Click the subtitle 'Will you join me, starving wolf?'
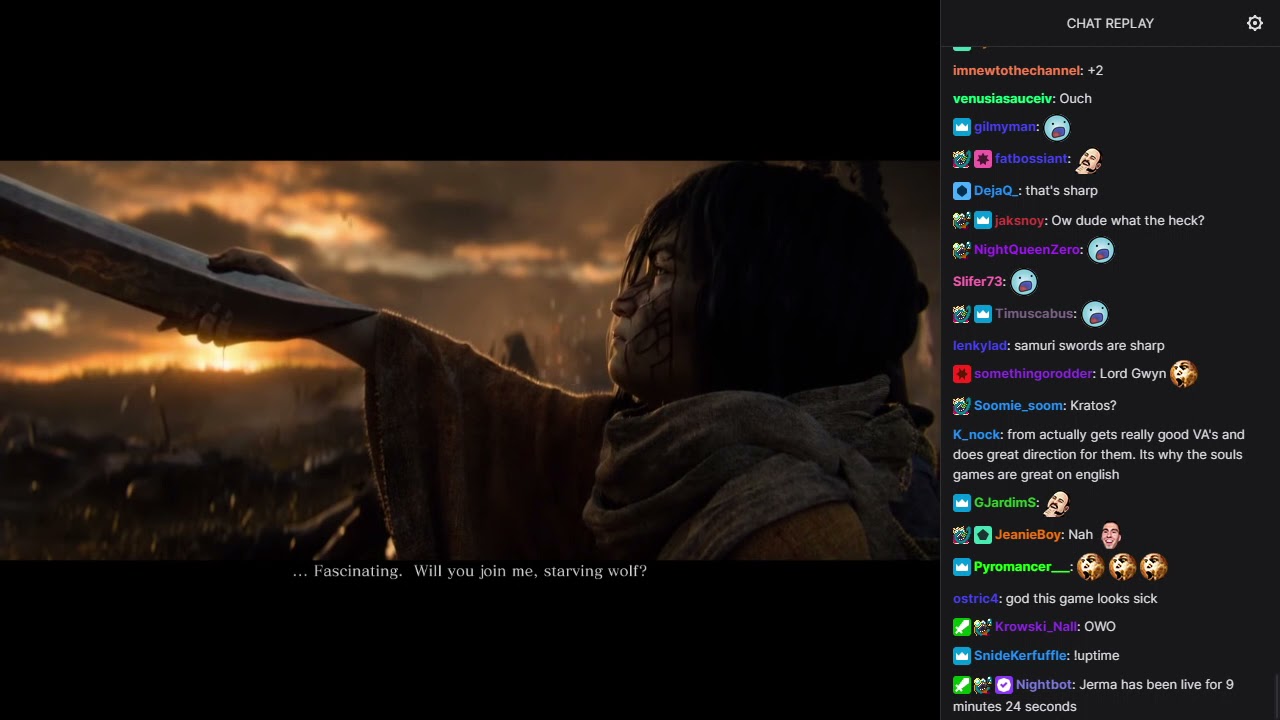 pos(530,571)
